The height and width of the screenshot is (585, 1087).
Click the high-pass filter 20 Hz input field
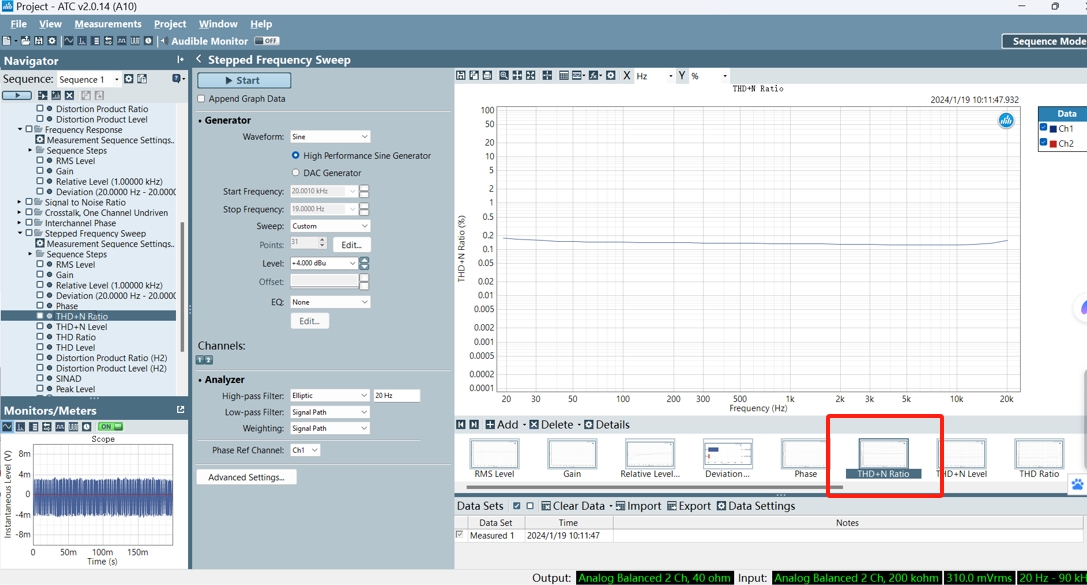point(397,396)
